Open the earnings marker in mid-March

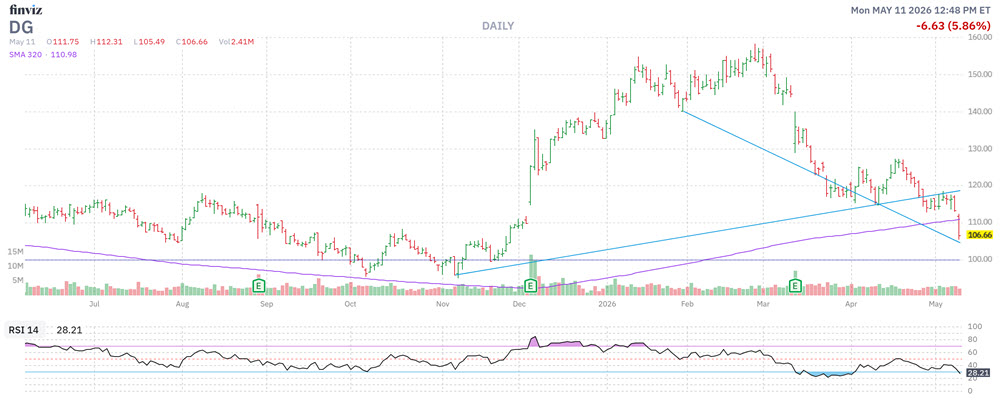tap(795, 286)
